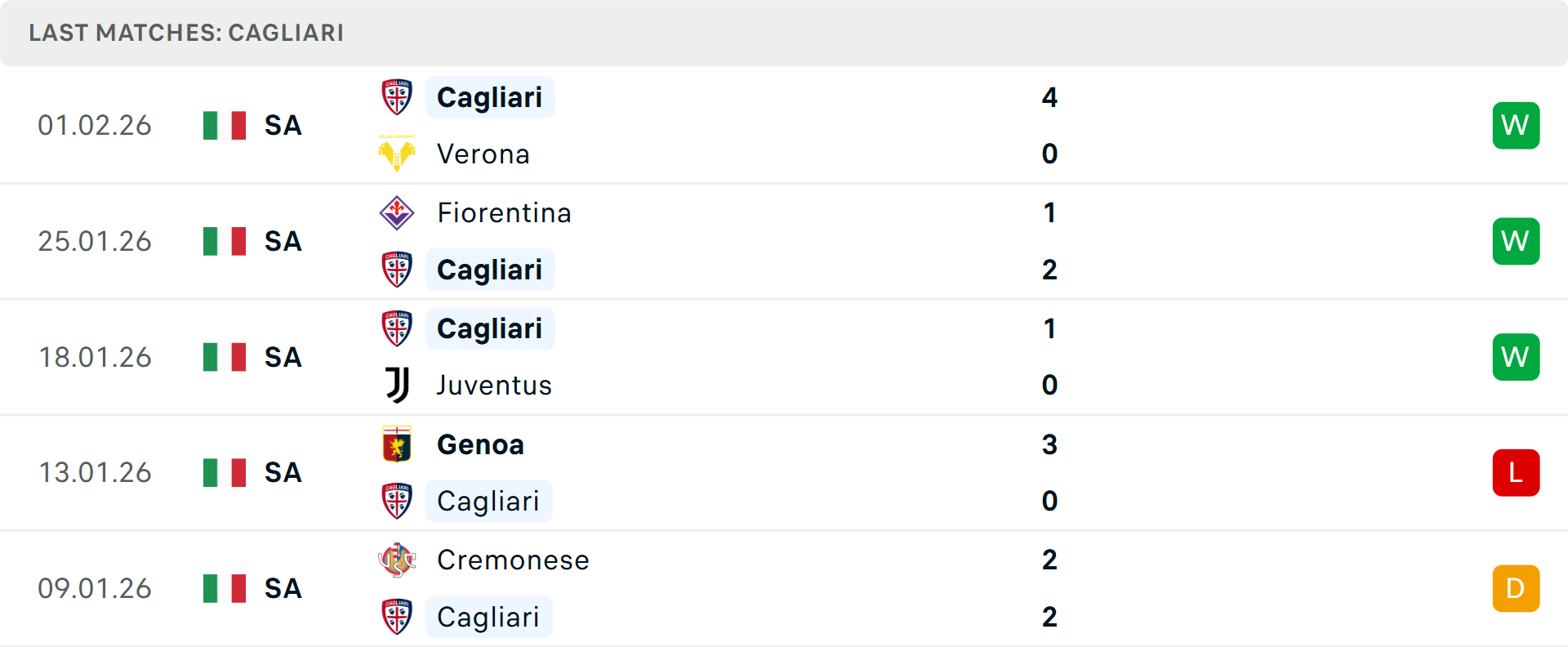This screenshot has width=1568, height=647.
Task: Click the W badge for the Juventus match
Action: pyautogui.click(x=1516, y=357)
